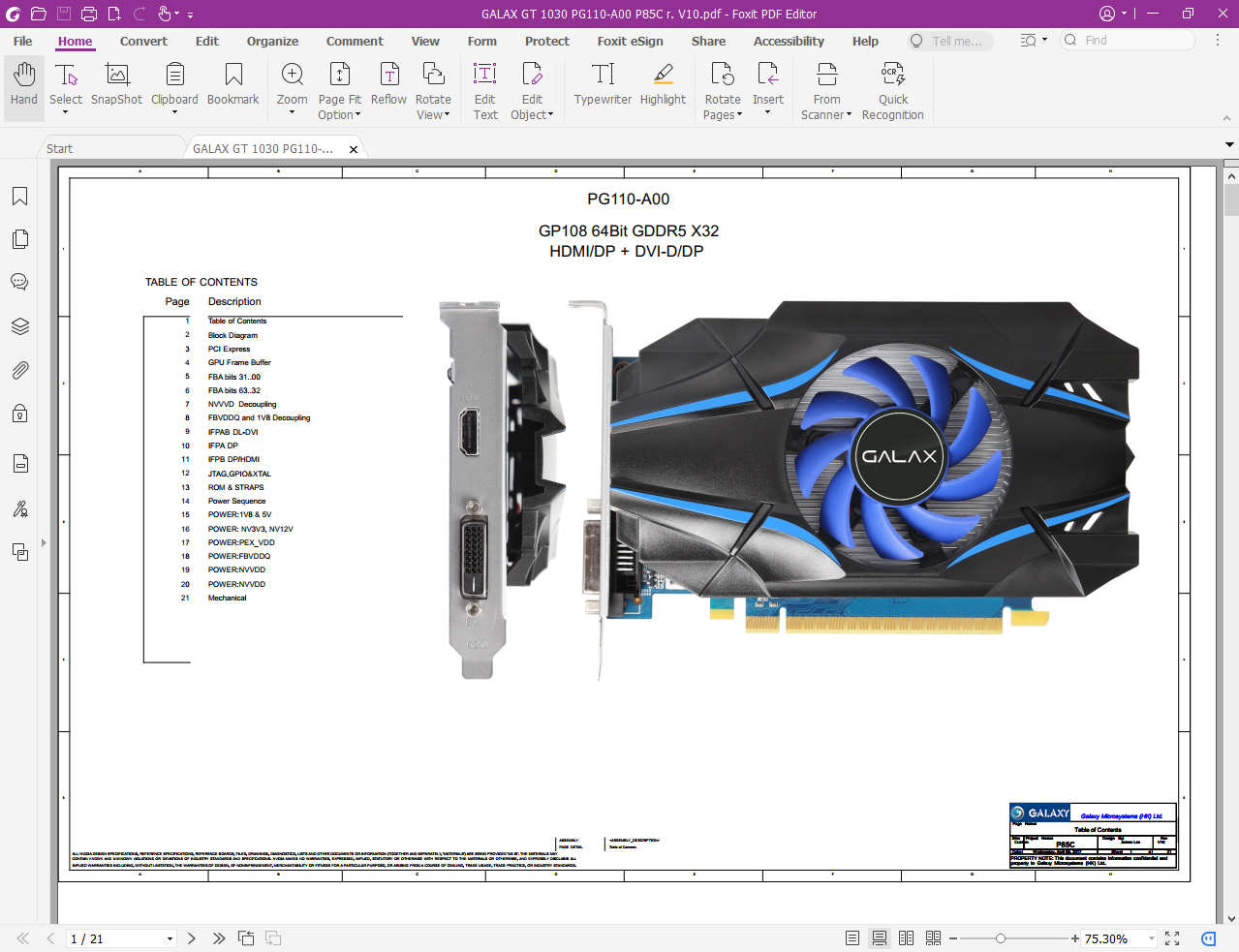
Task: Open the Pages thumbnail panel
Action: (19, 239)
